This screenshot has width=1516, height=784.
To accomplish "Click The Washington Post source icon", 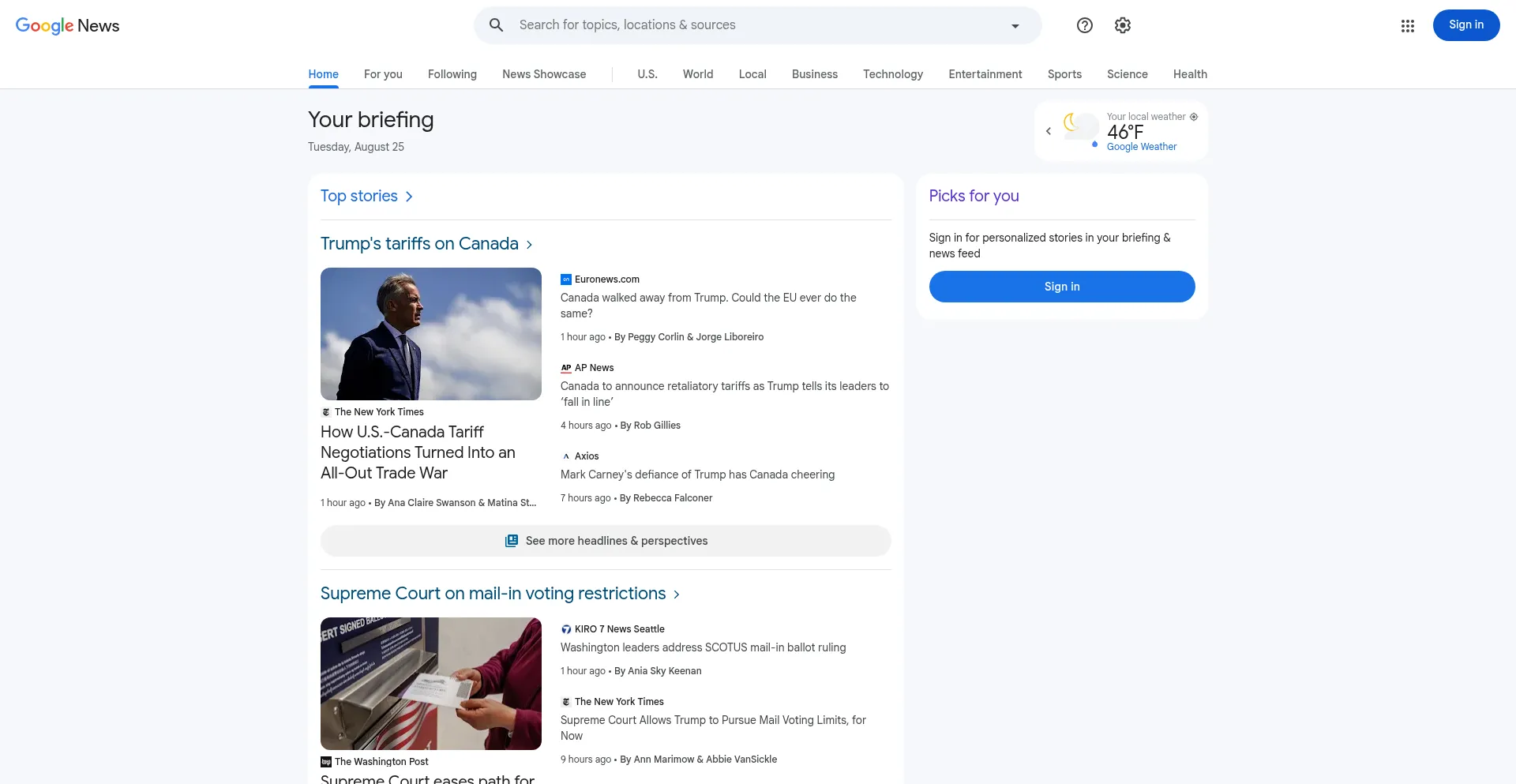I will click(x=326, y=762).
